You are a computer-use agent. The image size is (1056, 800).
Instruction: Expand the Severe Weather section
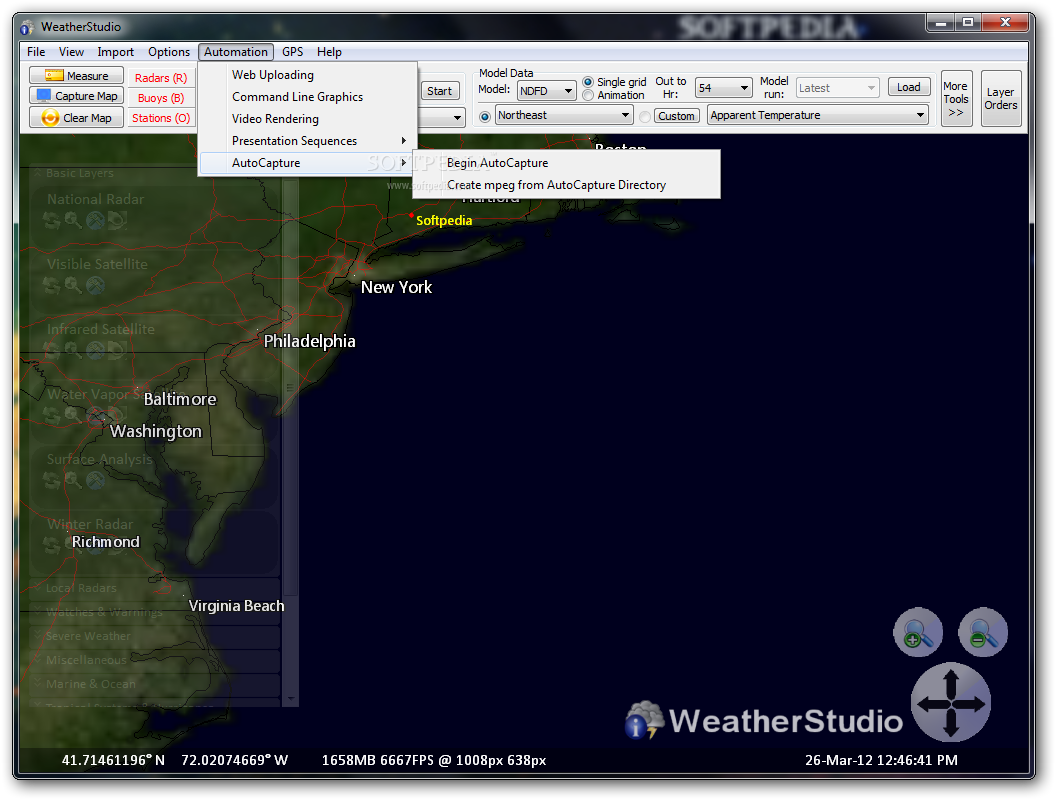pyautogui.click(x=37, y=636)
